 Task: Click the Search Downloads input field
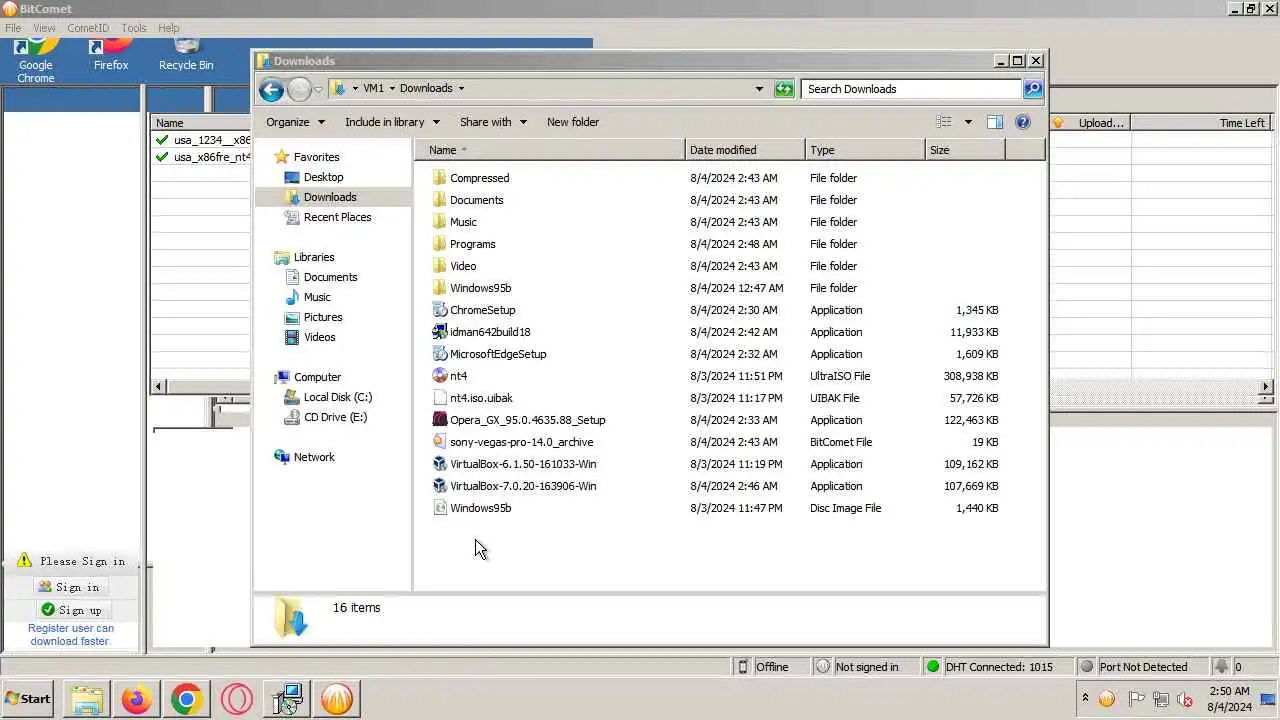[911, 89]
